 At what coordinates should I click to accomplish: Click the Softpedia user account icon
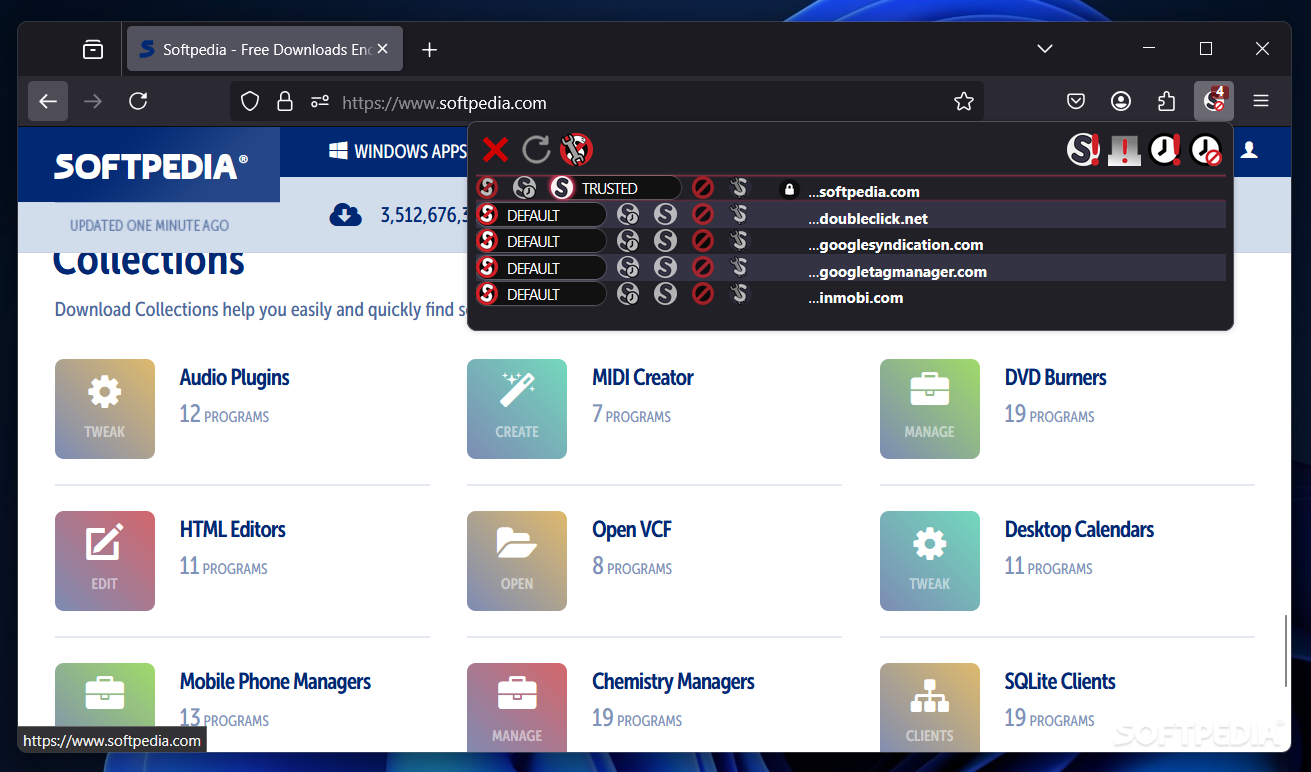click(1249, 151)
